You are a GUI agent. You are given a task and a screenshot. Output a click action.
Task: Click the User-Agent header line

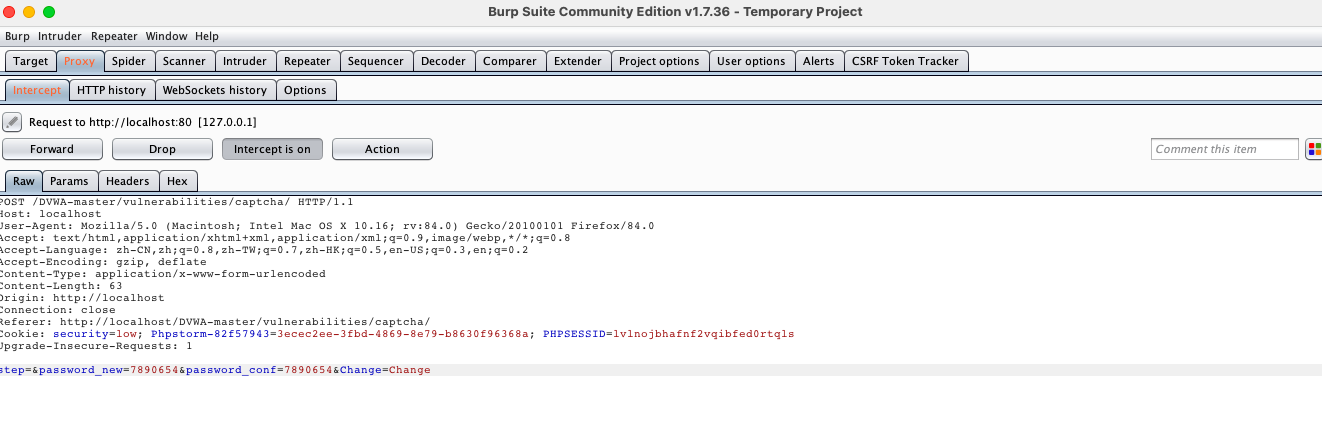pyautogui.click(x=327, y=226)
